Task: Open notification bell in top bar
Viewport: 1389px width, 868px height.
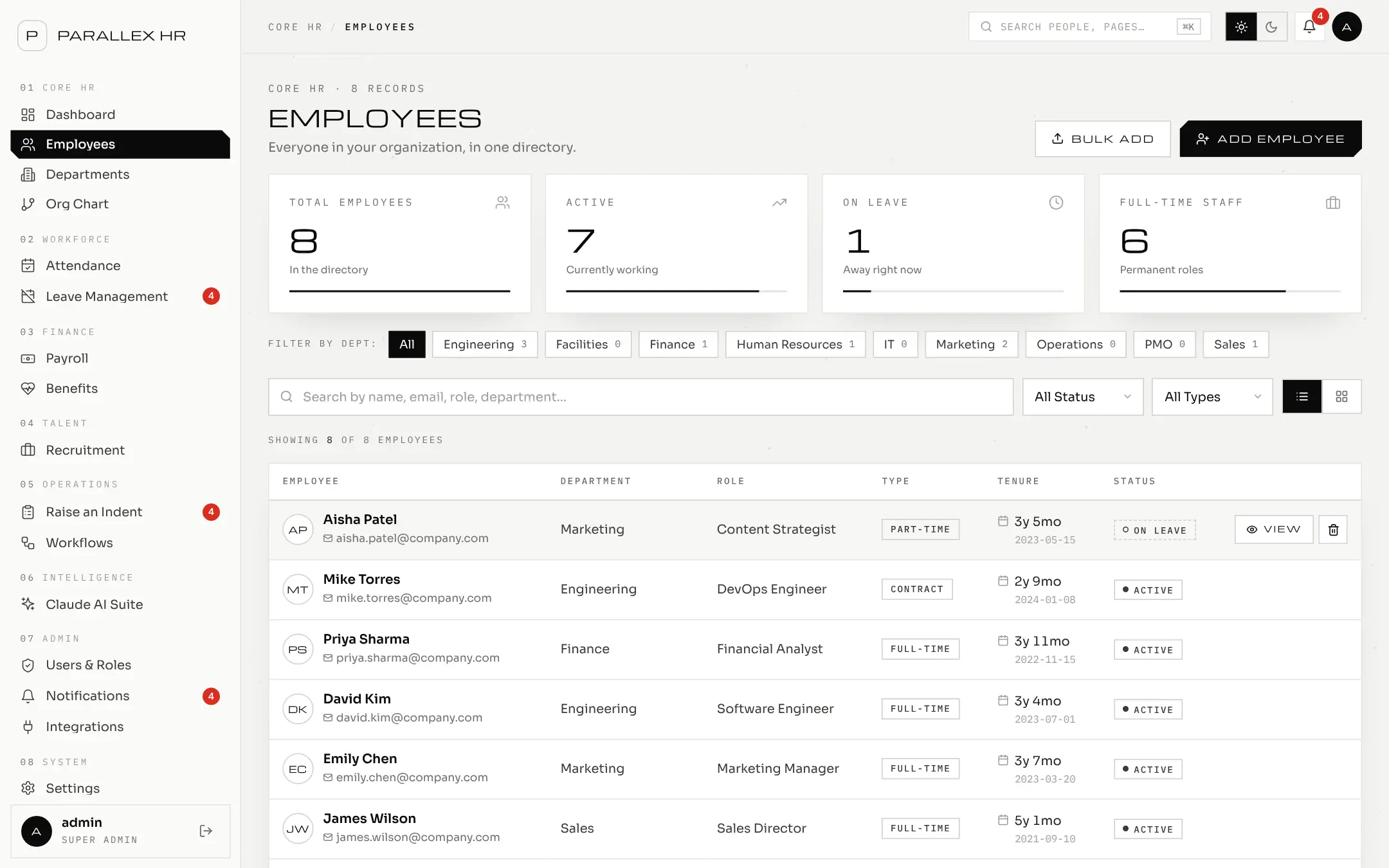Action: tap(1309, 26)
